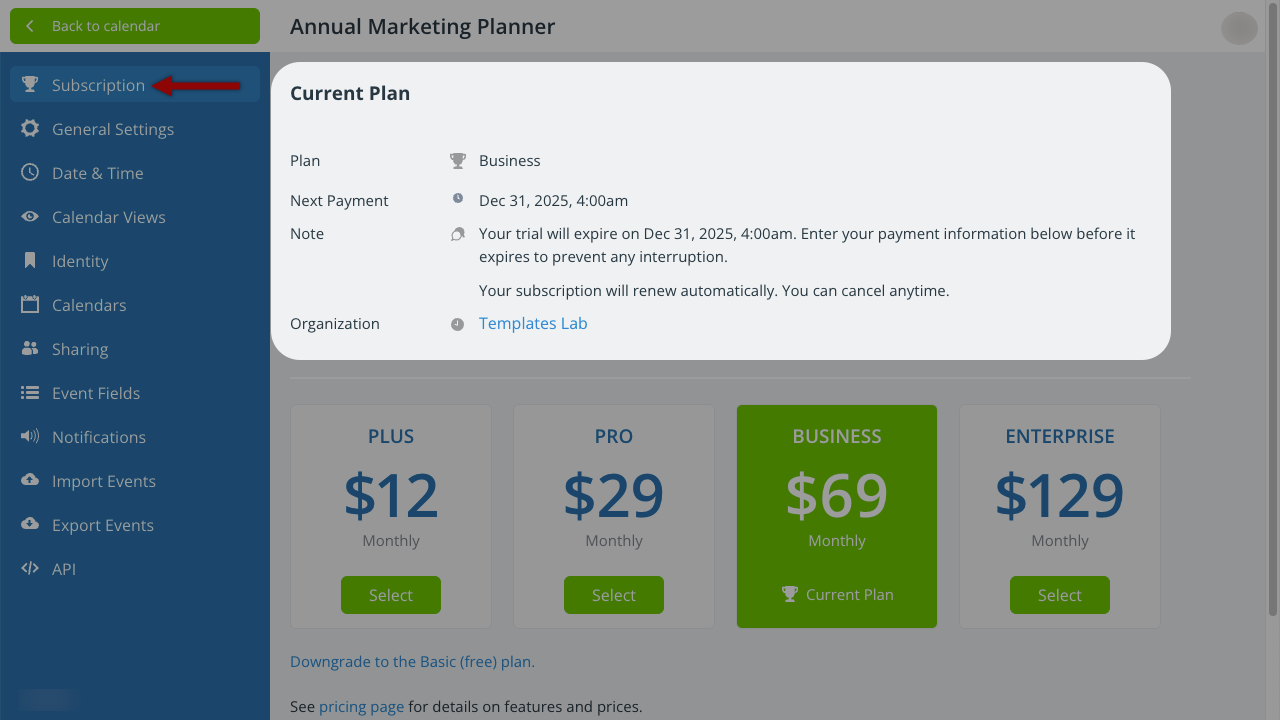This screenshot has height=720, width=1280.
Task: Click the trophy icon beside Business plan
Action: 458,161
